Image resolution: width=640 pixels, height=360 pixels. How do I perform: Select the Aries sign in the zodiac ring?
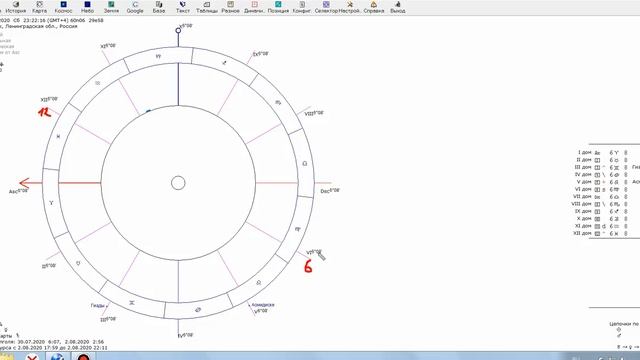tap(51, 202)
